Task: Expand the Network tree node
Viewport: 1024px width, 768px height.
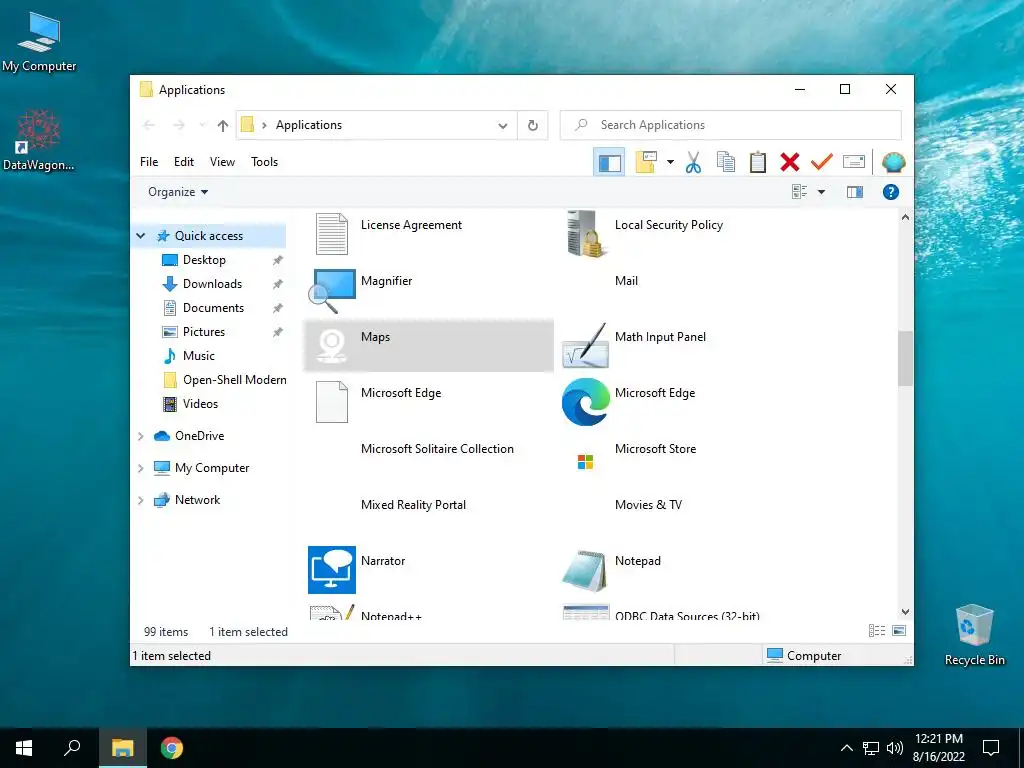Action: pos(140,500)
